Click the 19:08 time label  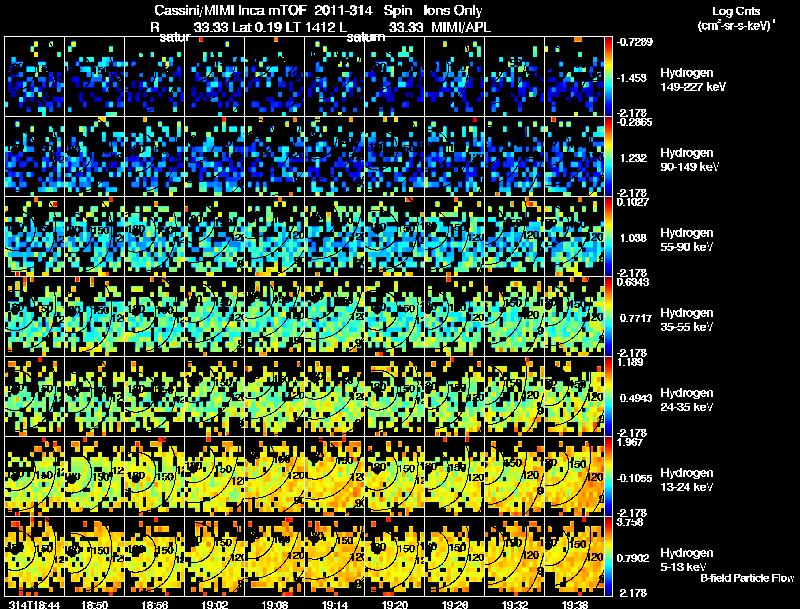(274, 604)
